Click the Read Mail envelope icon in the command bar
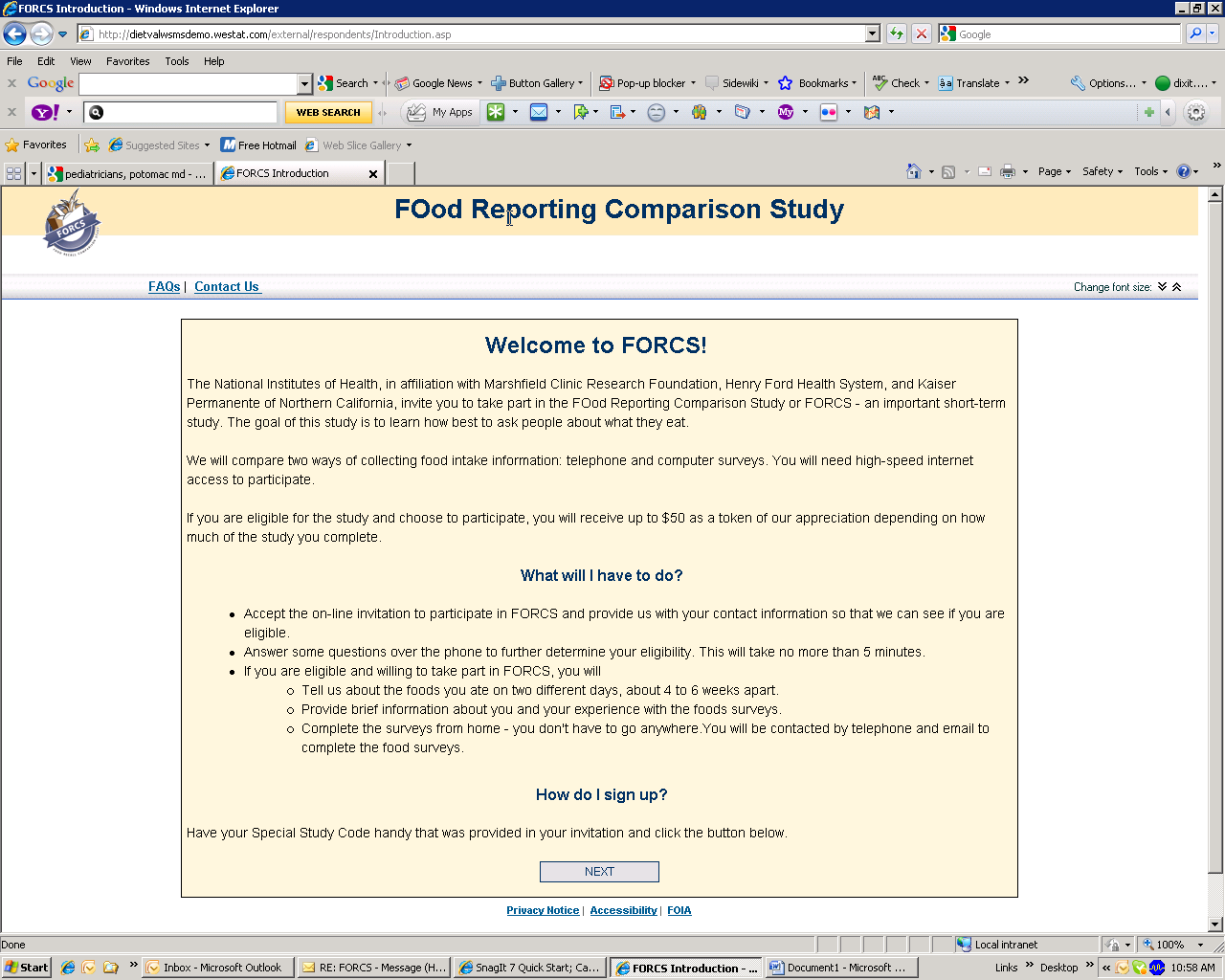 (984, 172)
